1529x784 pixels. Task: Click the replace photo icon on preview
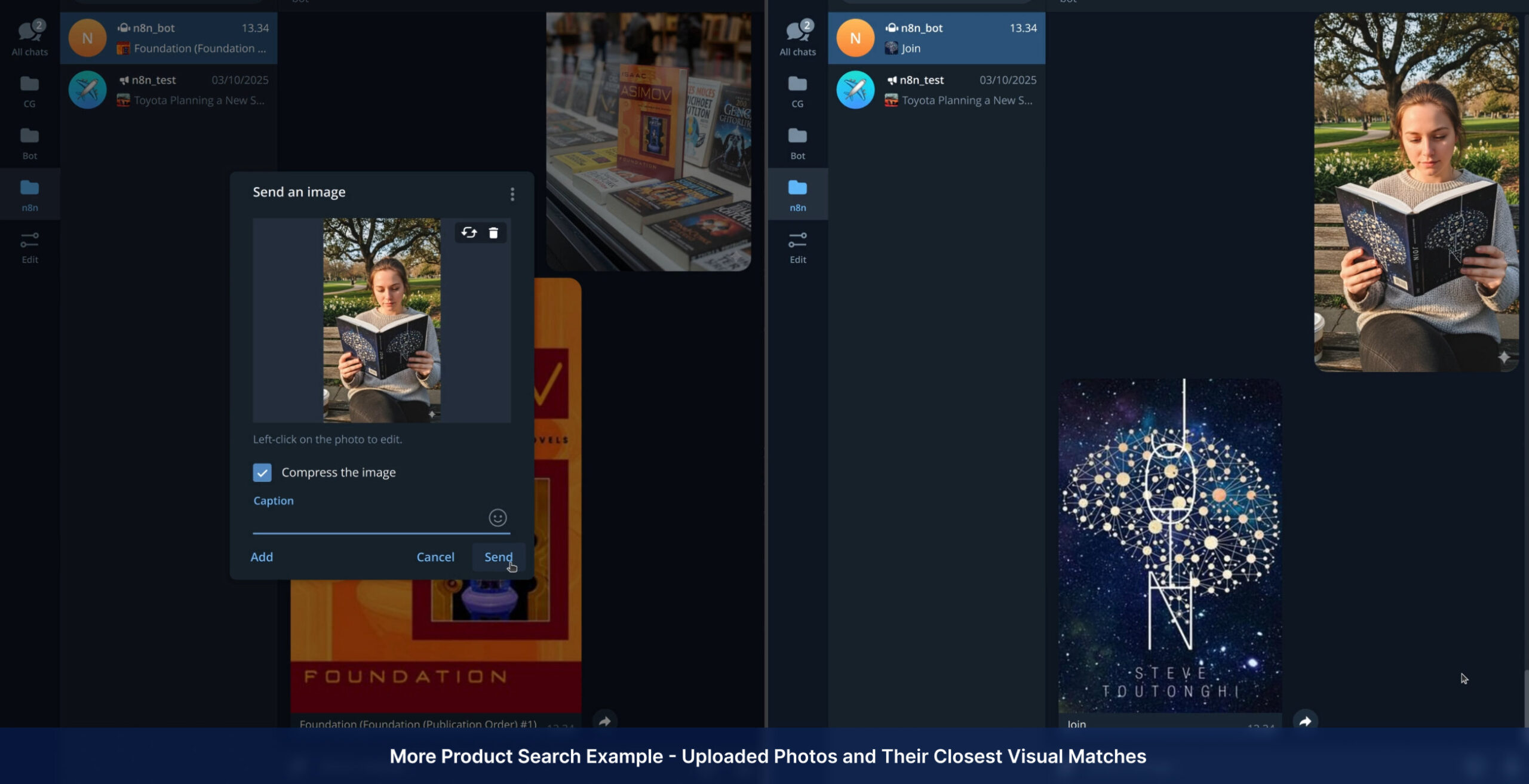(469, 232)
